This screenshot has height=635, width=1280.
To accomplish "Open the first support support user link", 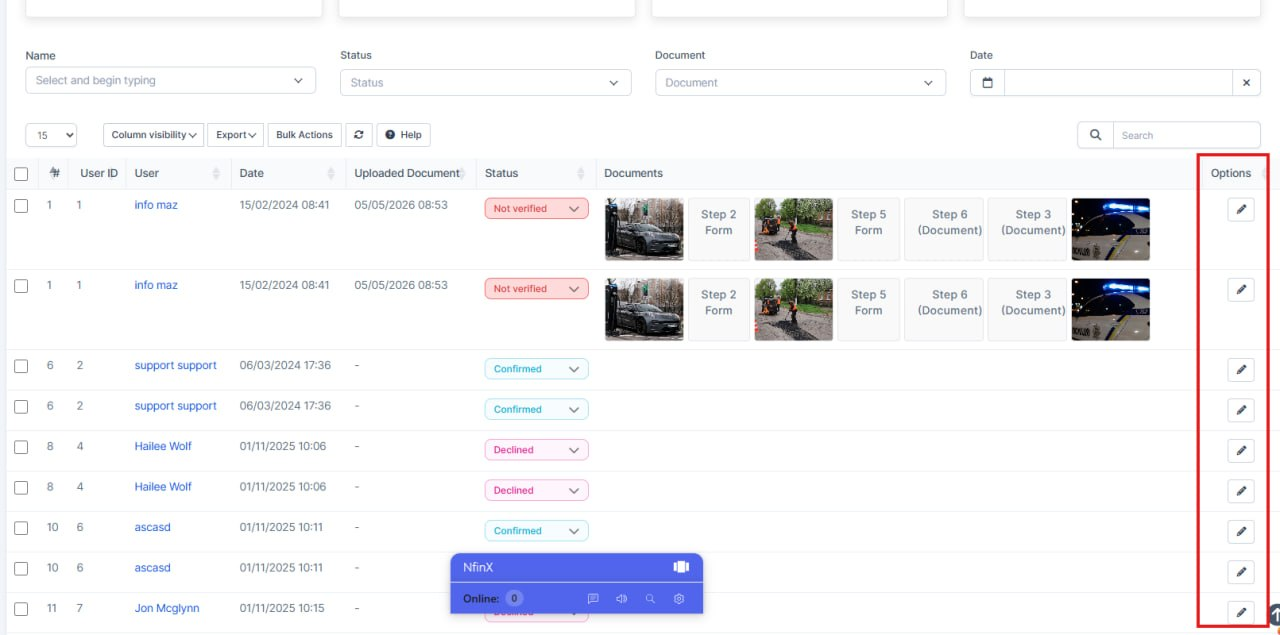I will point(176,366).
